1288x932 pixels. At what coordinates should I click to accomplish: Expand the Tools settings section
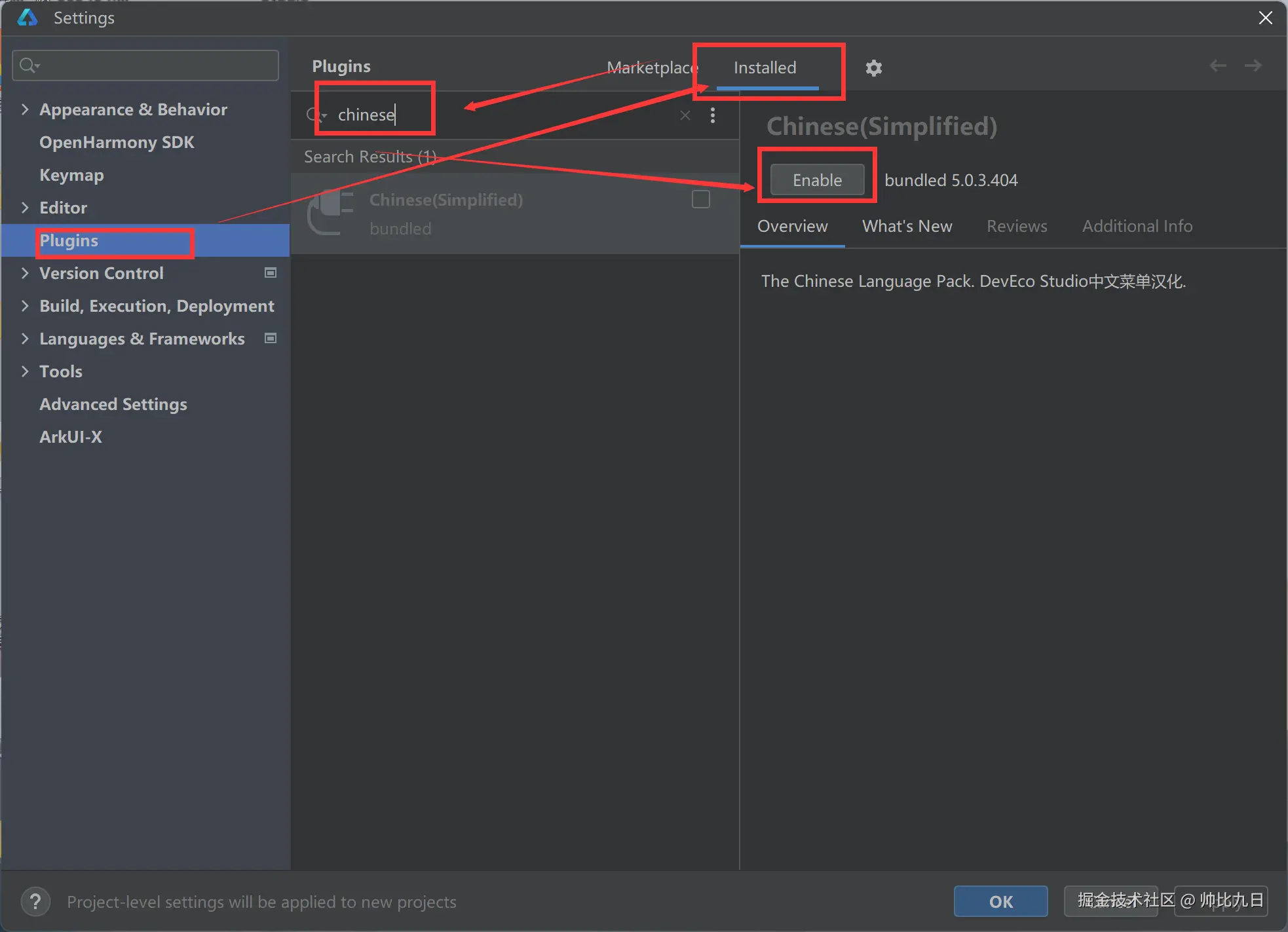pyautogui.click(x=25, y=371)
